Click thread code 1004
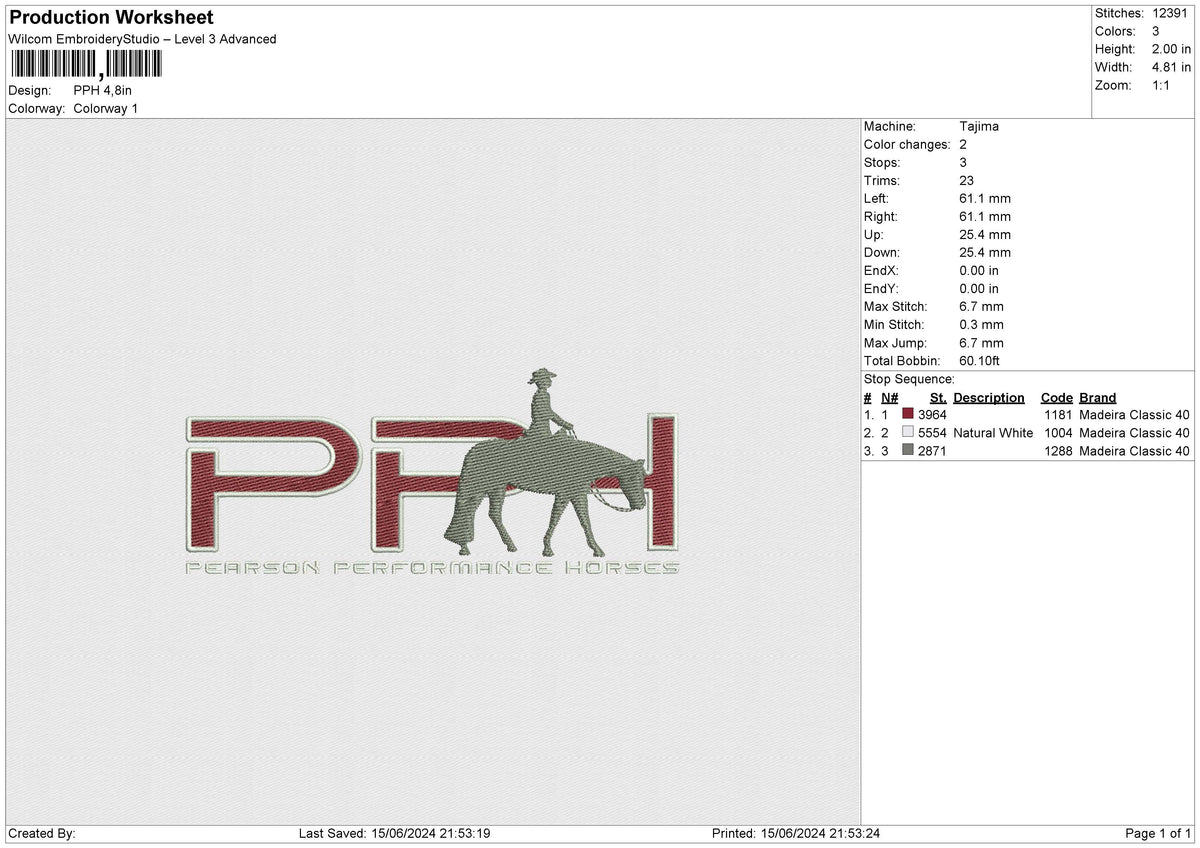Viewport: 1200px width, 848px height. pyautogui.click(x=1058, y=433)
